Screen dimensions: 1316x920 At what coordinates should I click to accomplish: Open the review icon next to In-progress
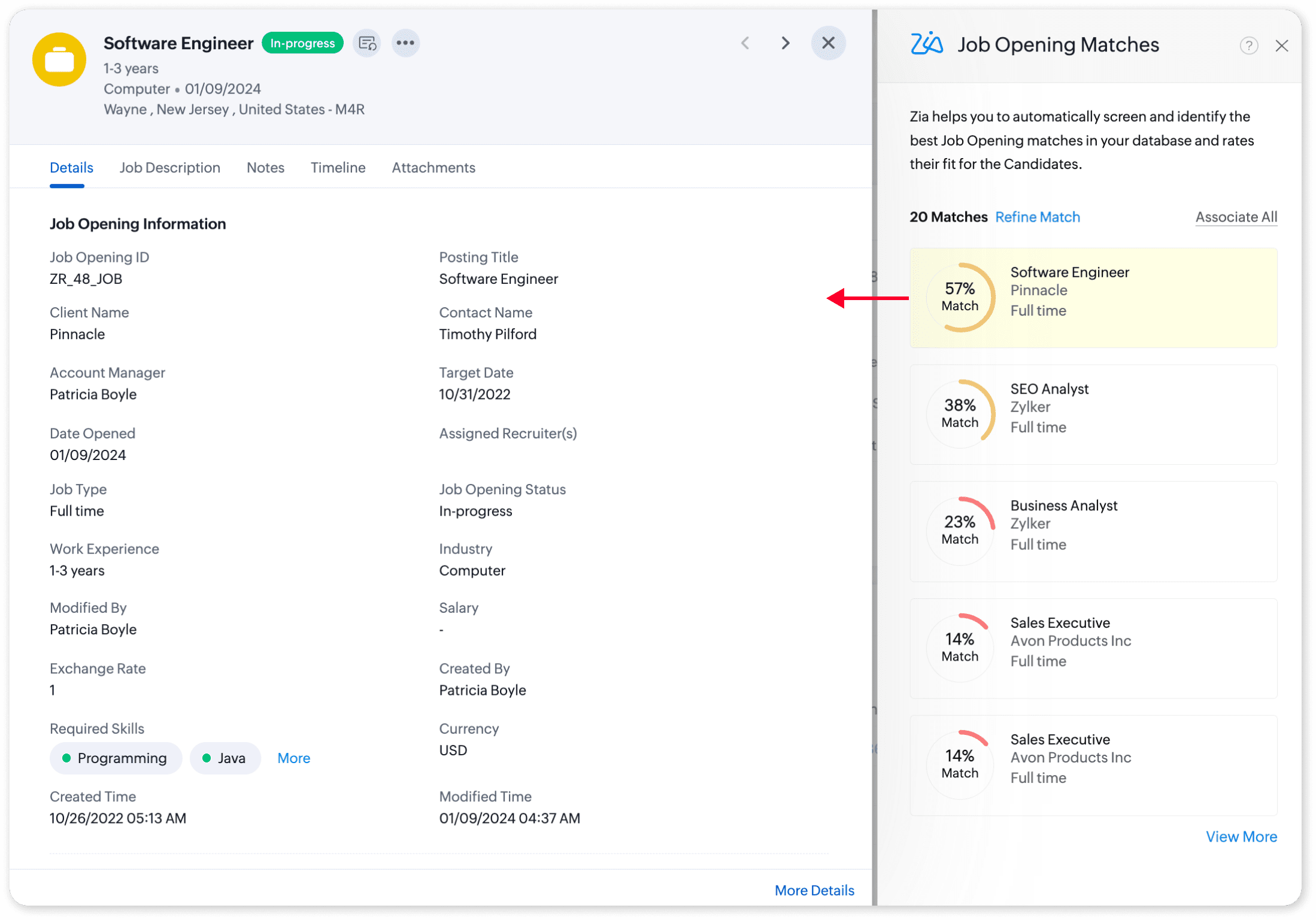pos(367,43)
